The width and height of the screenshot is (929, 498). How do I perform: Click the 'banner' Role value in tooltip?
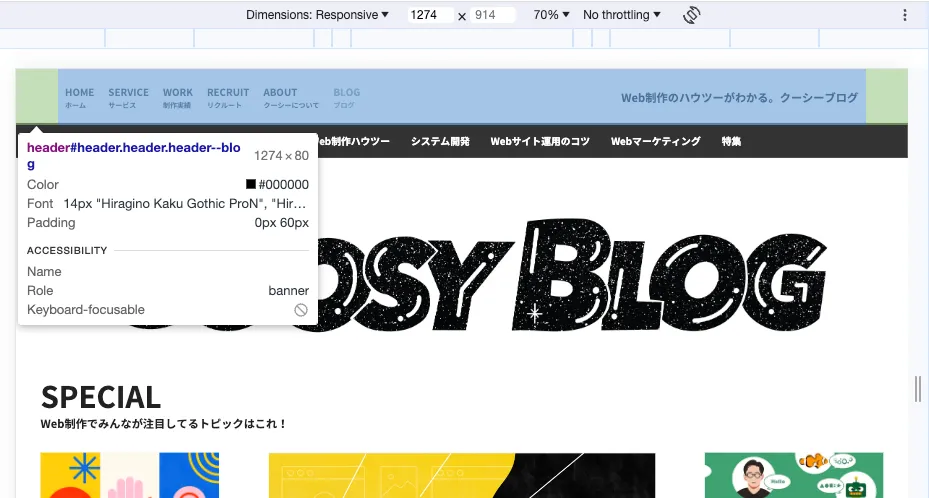point(289,291)
